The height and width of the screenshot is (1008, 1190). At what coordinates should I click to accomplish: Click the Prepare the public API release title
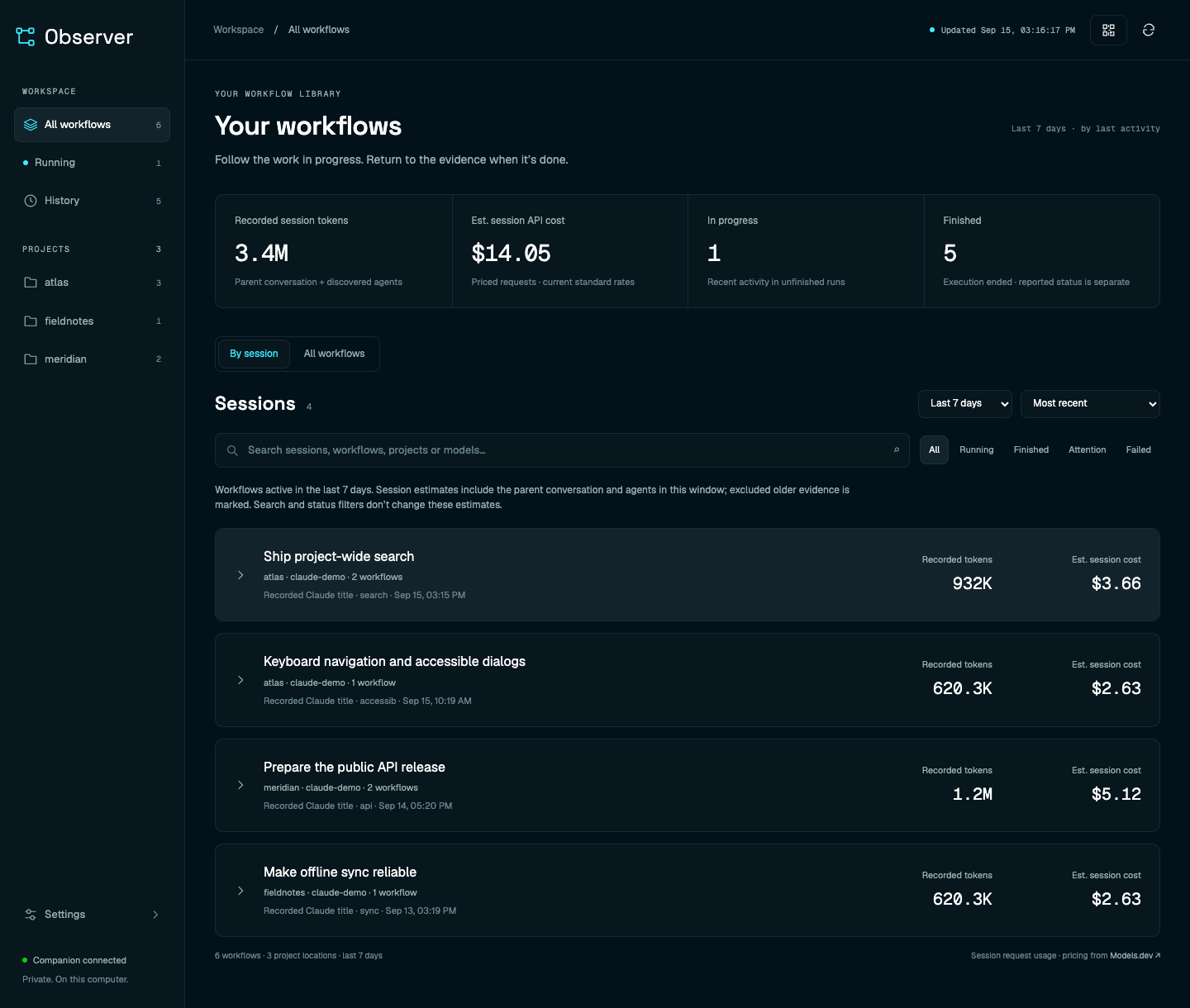tap(355, 768)
